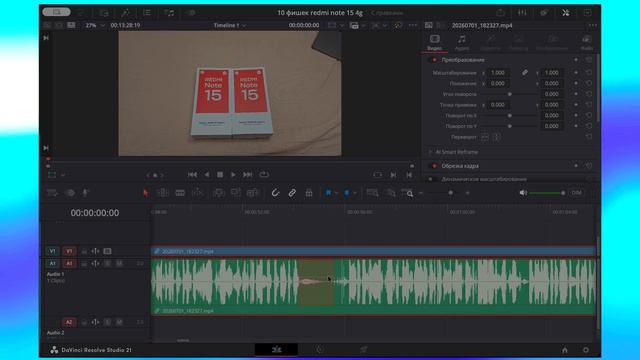Mute the Audio 2 track

pos(119,322)
